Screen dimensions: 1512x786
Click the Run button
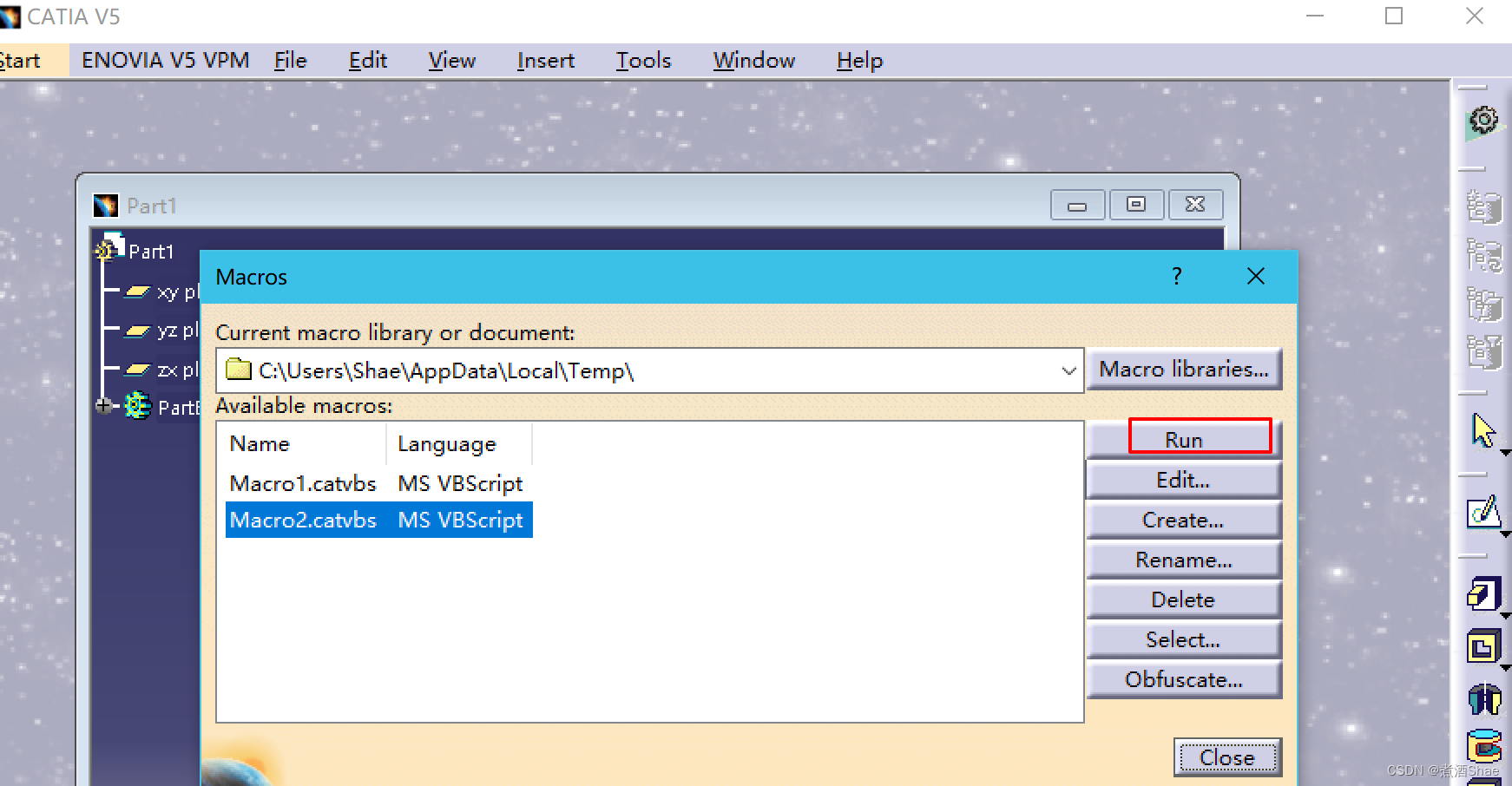coord(1184,440)
